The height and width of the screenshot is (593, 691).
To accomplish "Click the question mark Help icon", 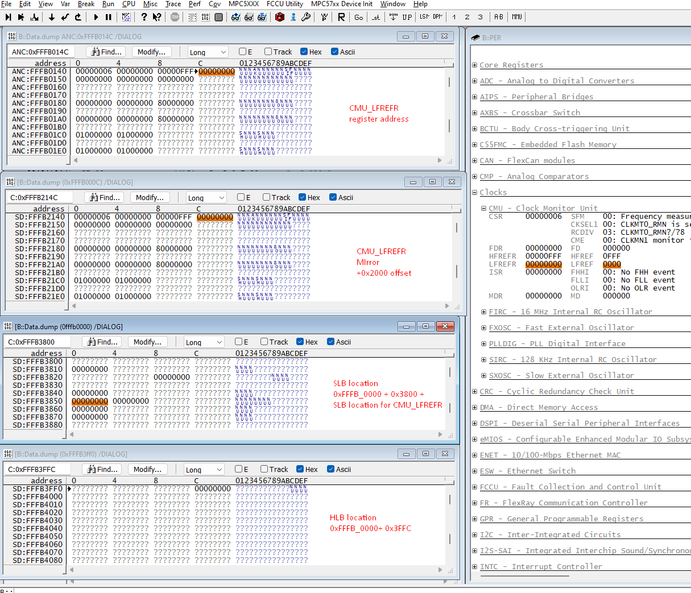I will [x=144, y=17].
